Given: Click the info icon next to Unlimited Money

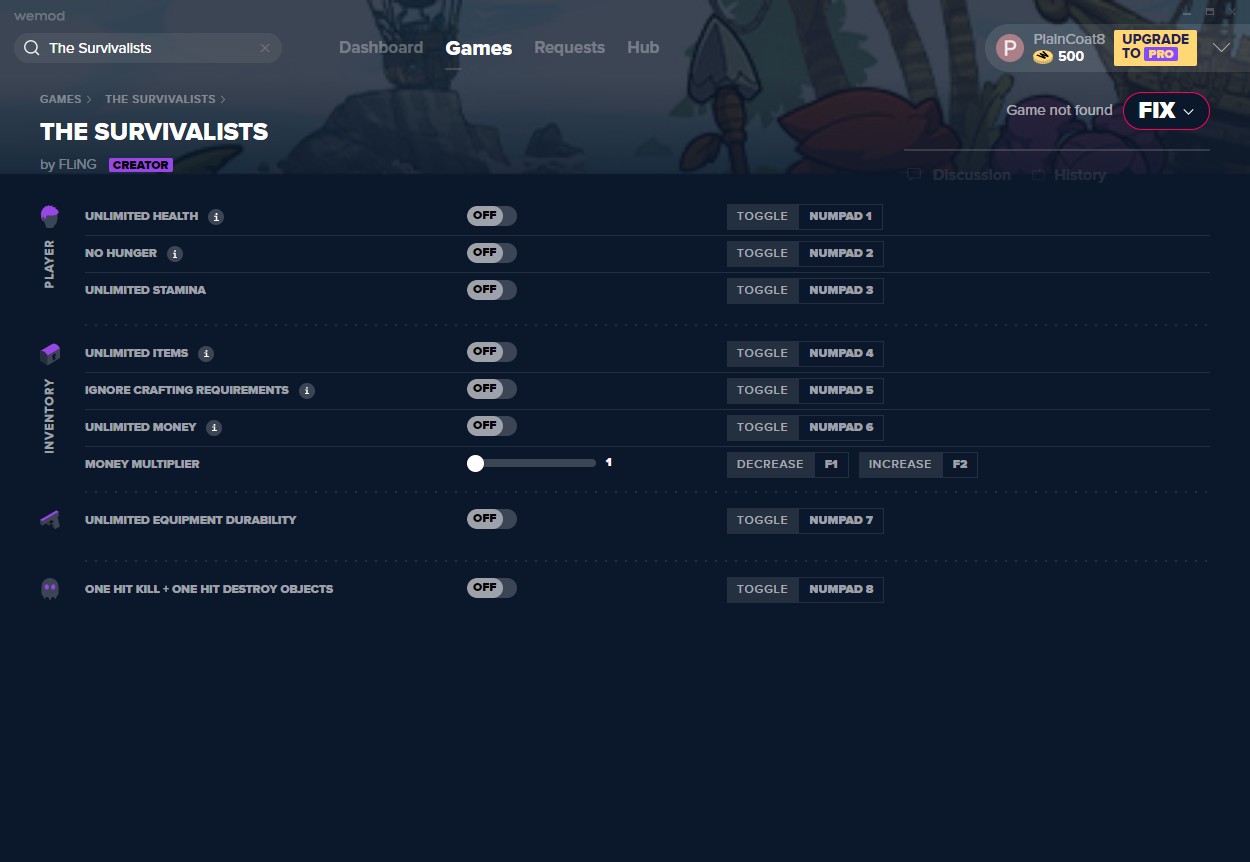Looking at the screenshot, I should tap(214, 428).
